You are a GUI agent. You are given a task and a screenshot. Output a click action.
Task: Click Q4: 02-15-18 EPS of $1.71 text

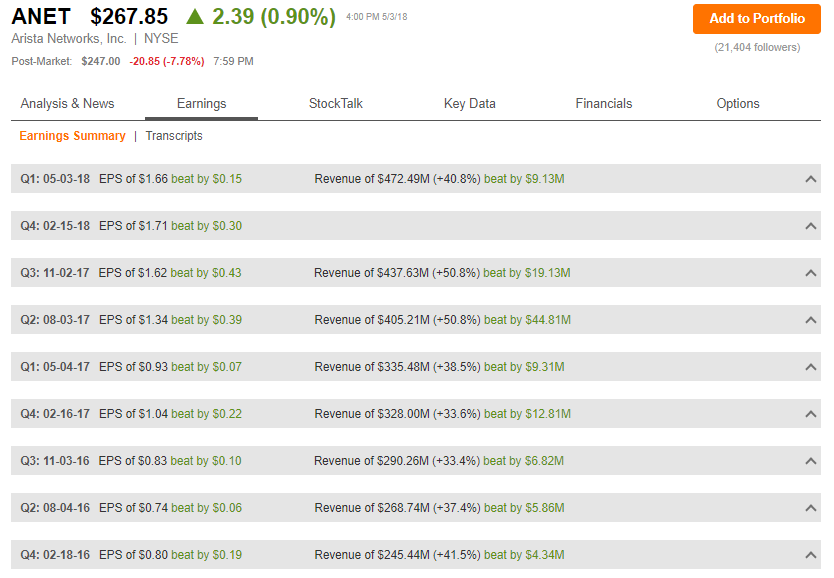pyautogui.click(x=94, y=226)
